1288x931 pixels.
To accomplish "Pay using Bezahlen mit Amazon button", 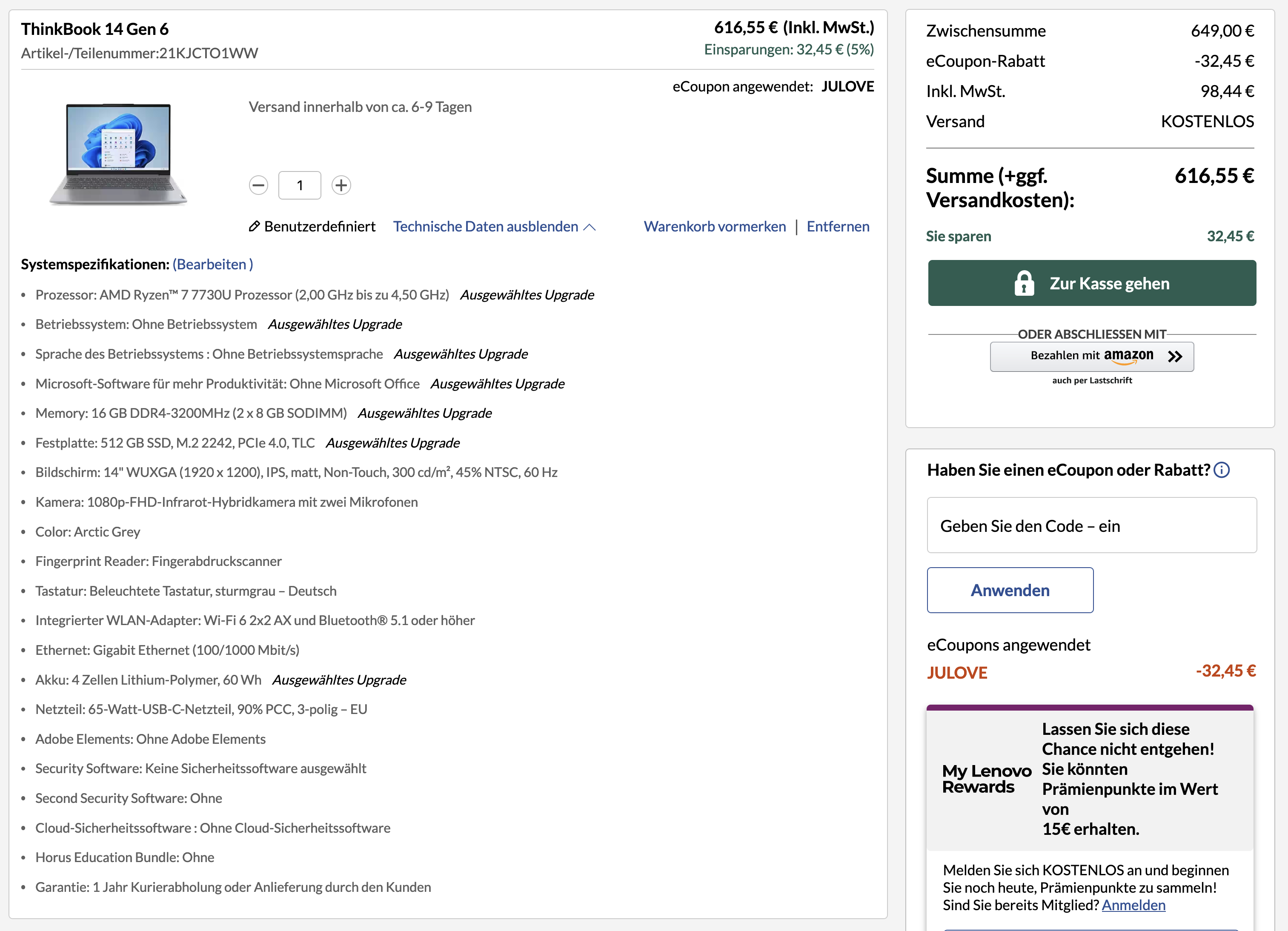I will (x=1091, y=357).
